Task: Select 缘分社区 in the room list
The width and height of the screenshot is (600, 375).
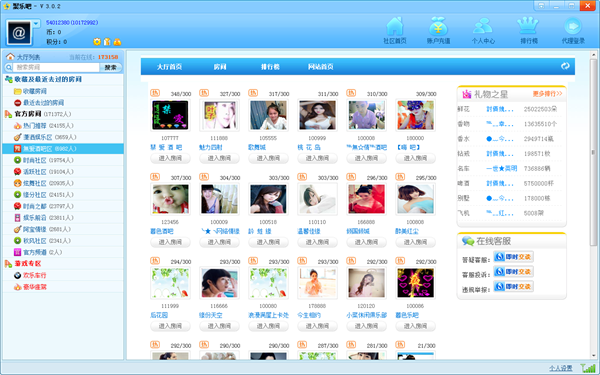Action: [34, 194]
